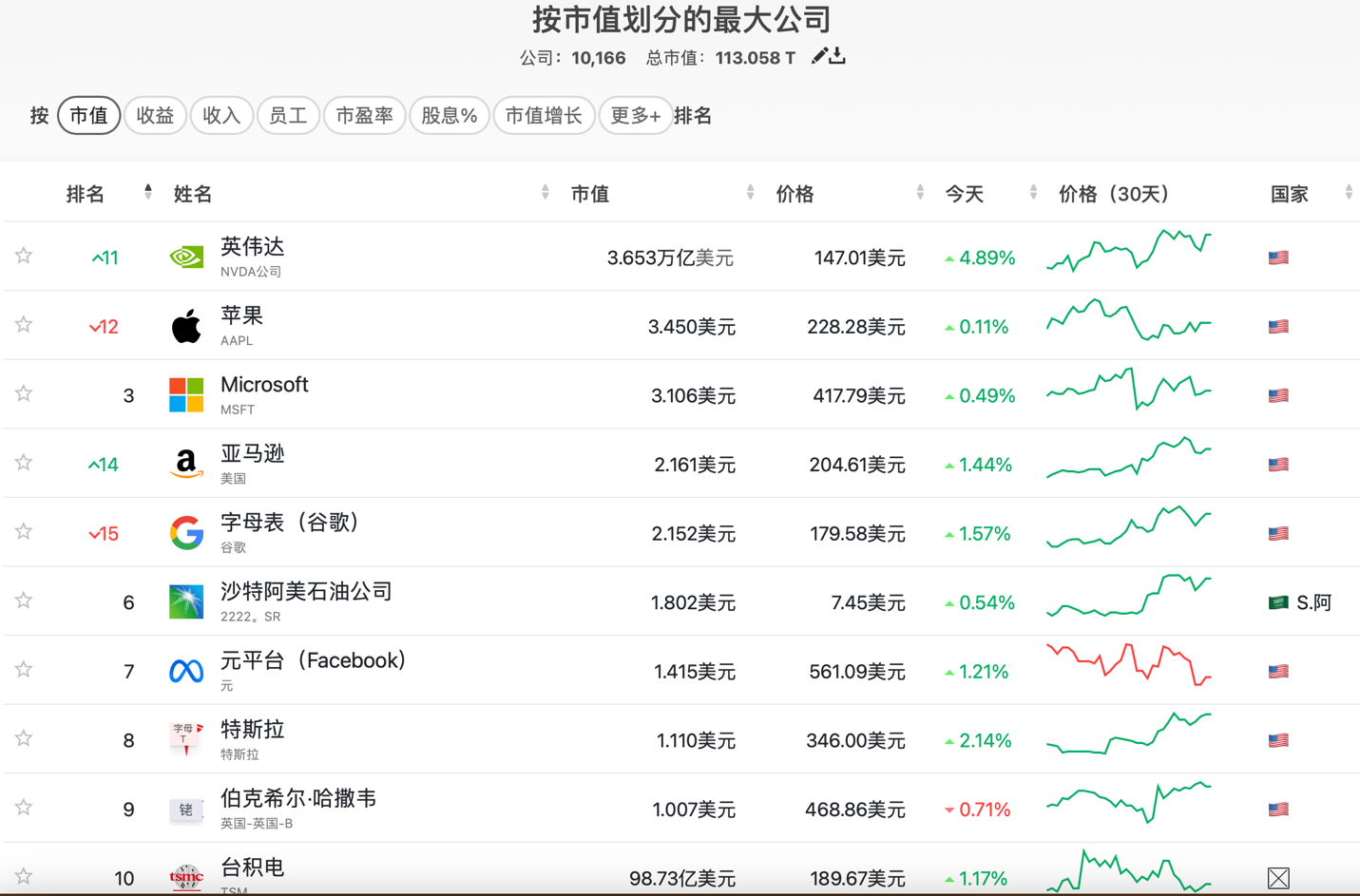1360x896 pixels.
Task: Click the 30-day price chart for 英伟达
Action: 1129,251
